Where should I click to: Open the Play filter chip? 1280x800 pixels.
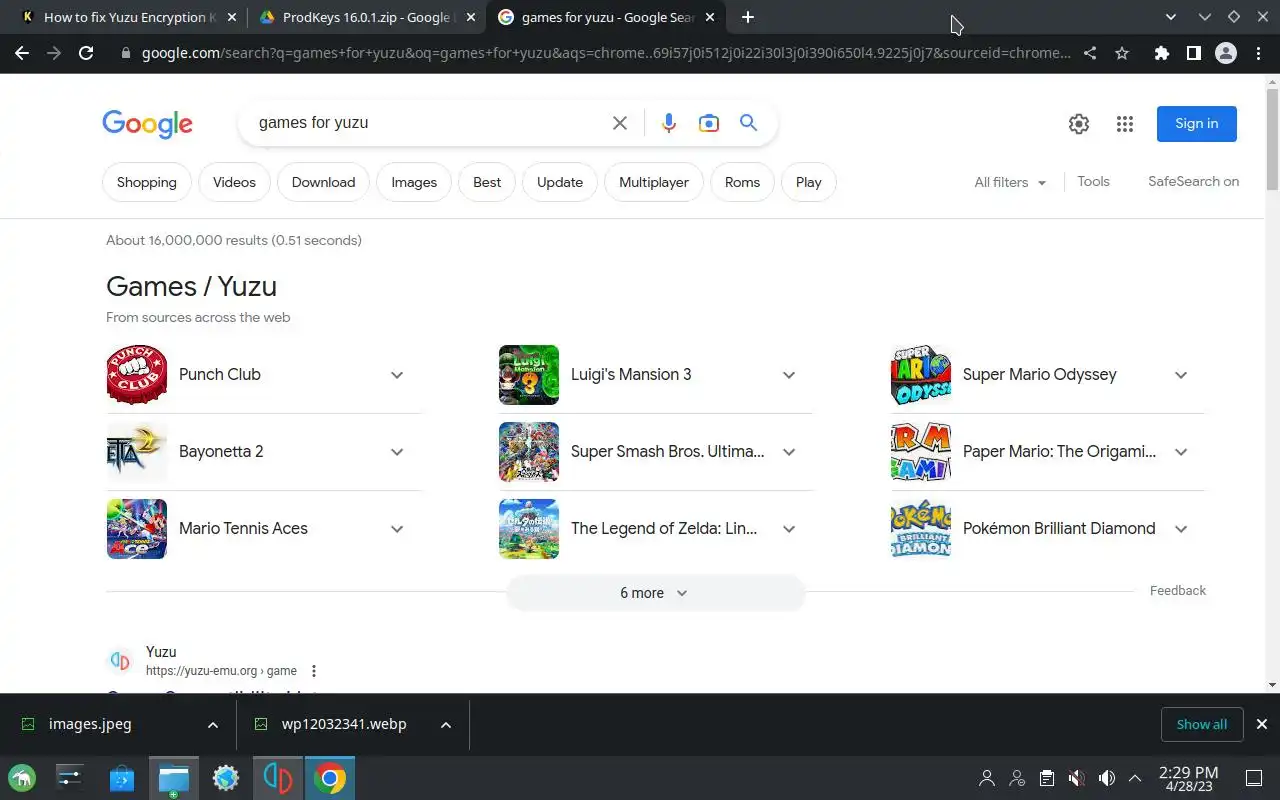[x=809, y=182]
